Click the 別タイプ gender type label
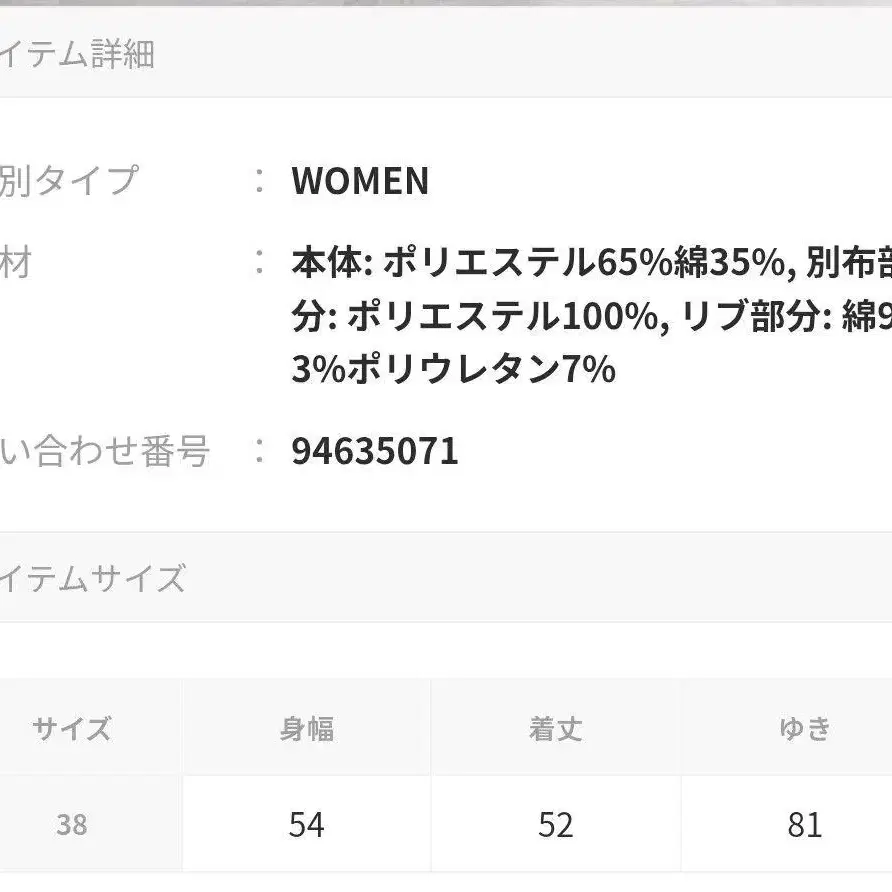 click(68, 181)
